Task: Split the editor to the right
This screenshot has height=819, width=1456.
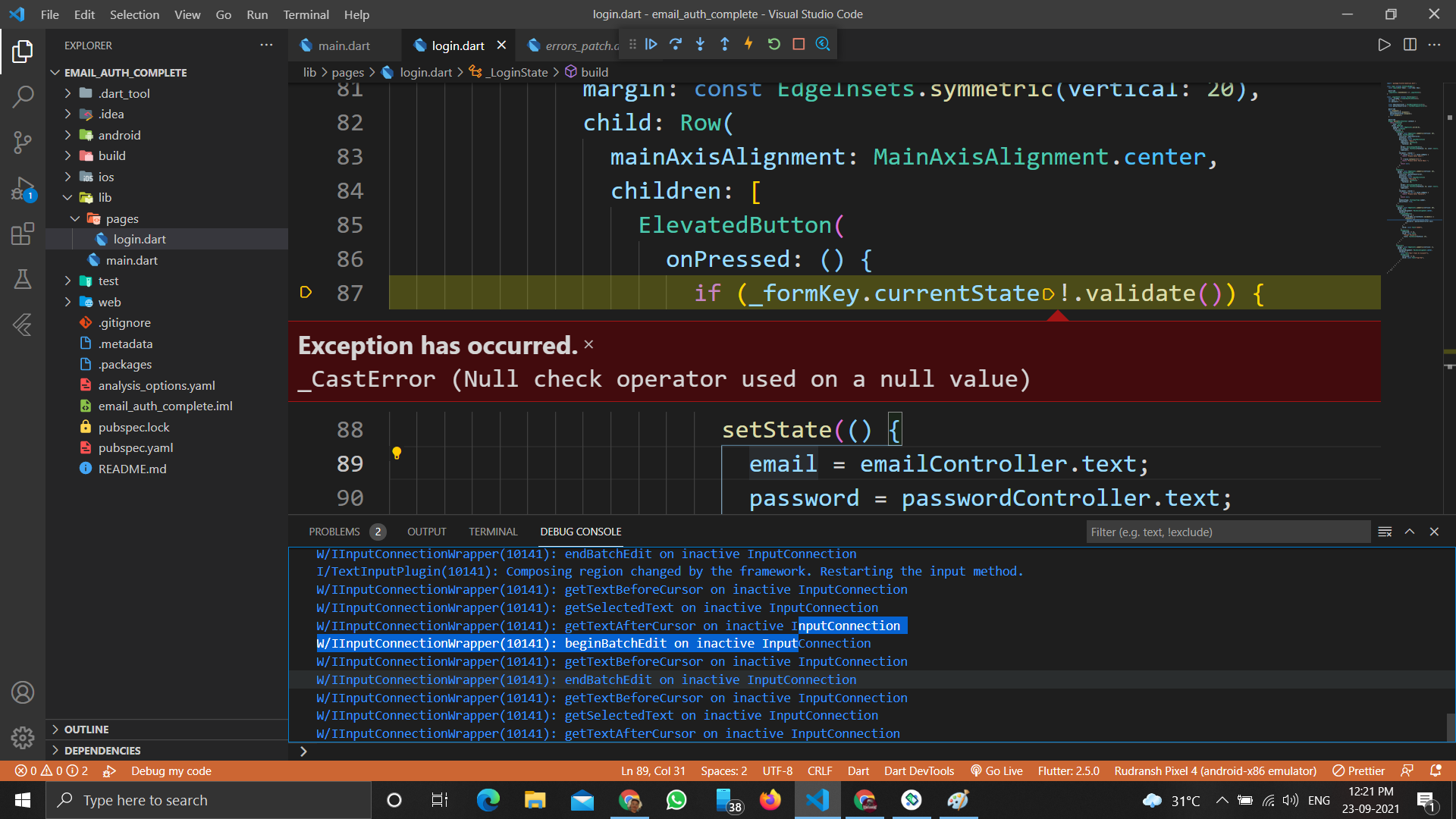Action: point(1410,45)
